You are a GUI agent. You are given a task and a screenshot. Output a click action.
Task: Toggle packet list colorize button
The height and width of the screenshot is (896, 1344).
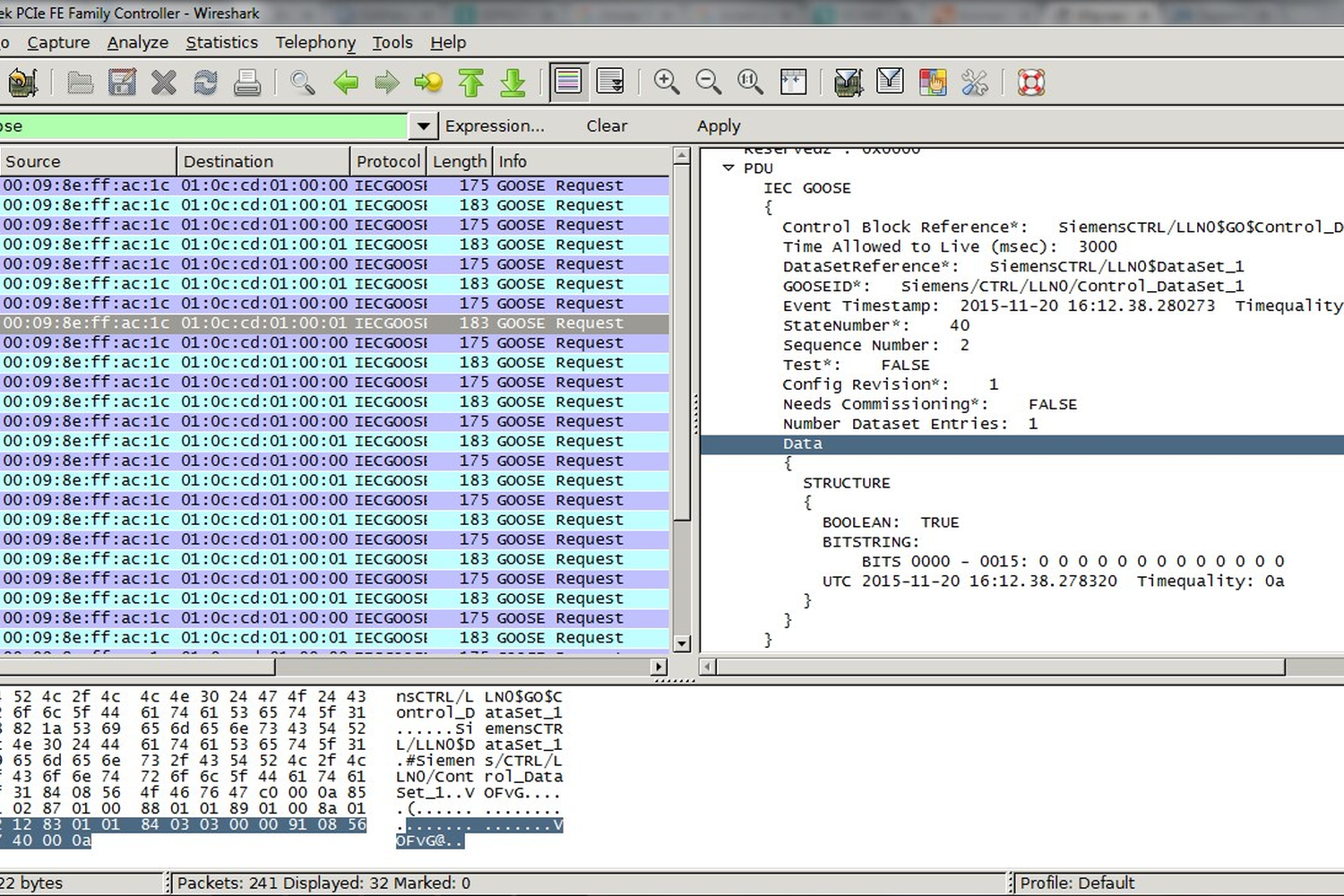(568, 82)
